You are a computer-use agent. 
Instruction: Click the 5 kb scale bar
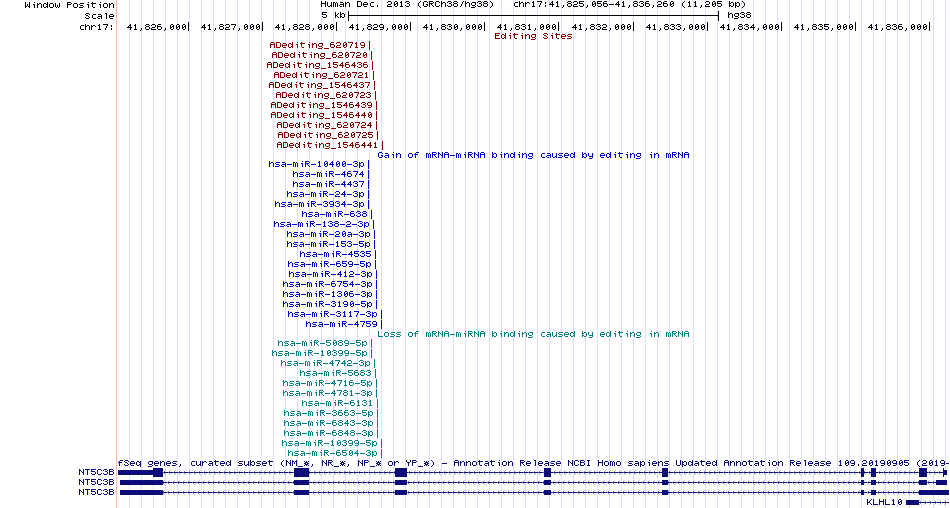[533, 15]
